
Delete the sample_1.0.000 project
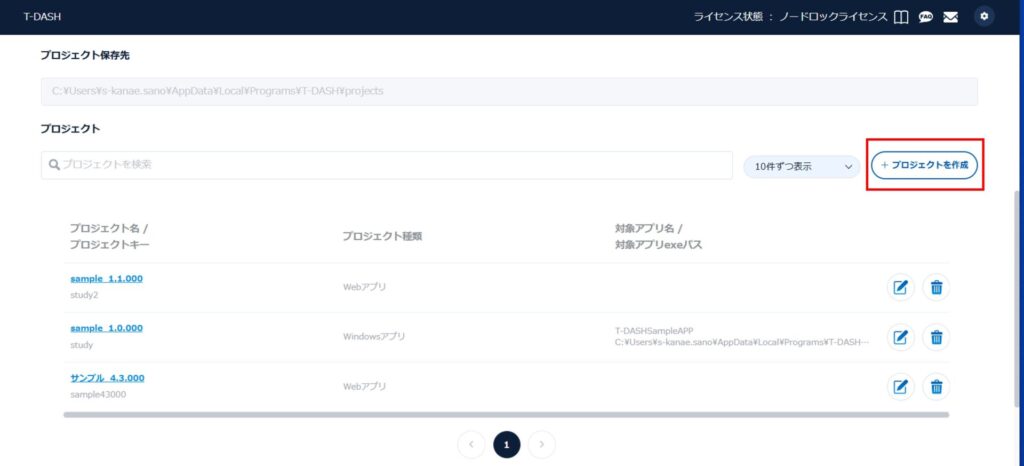(x=936, y=337)
